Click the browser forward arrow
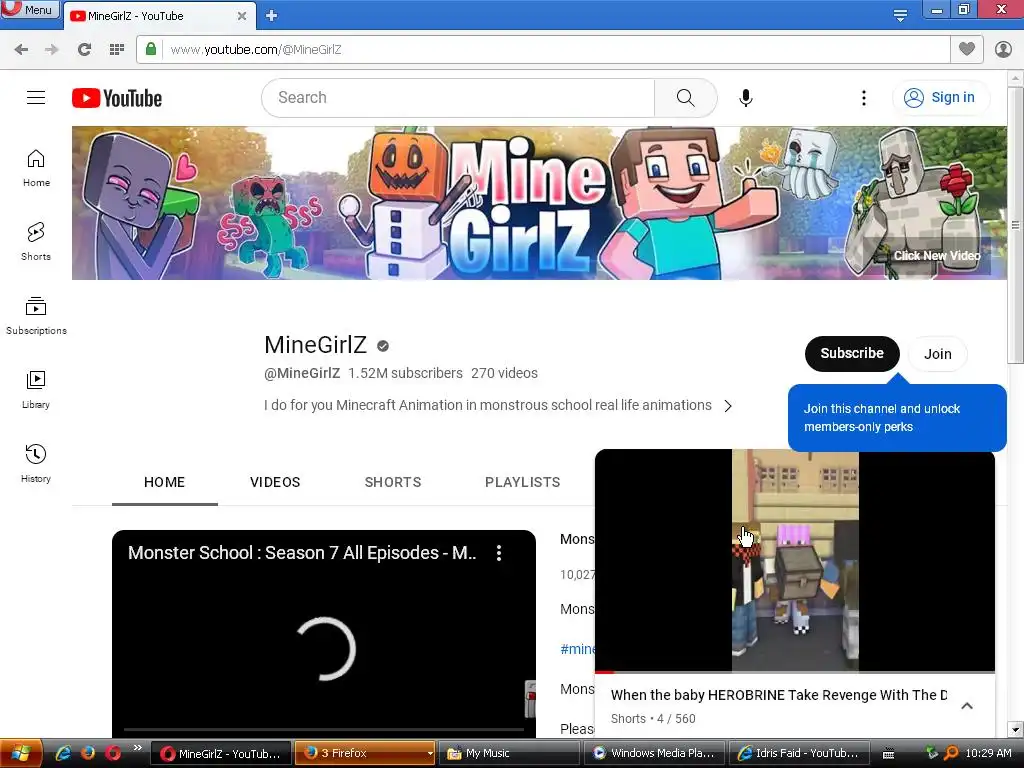1024x768 pixels. [x=52, y=50]
